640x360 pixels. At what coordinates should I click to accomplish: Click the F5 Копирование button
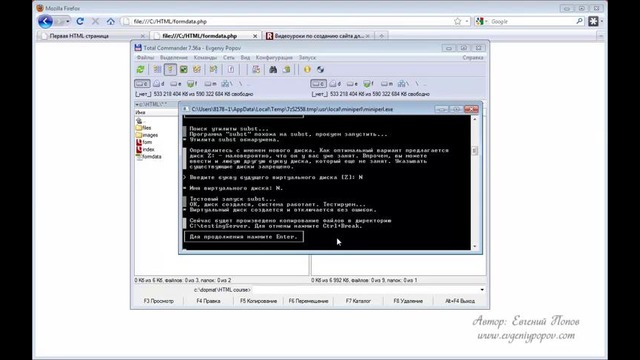tap(258, 301)
